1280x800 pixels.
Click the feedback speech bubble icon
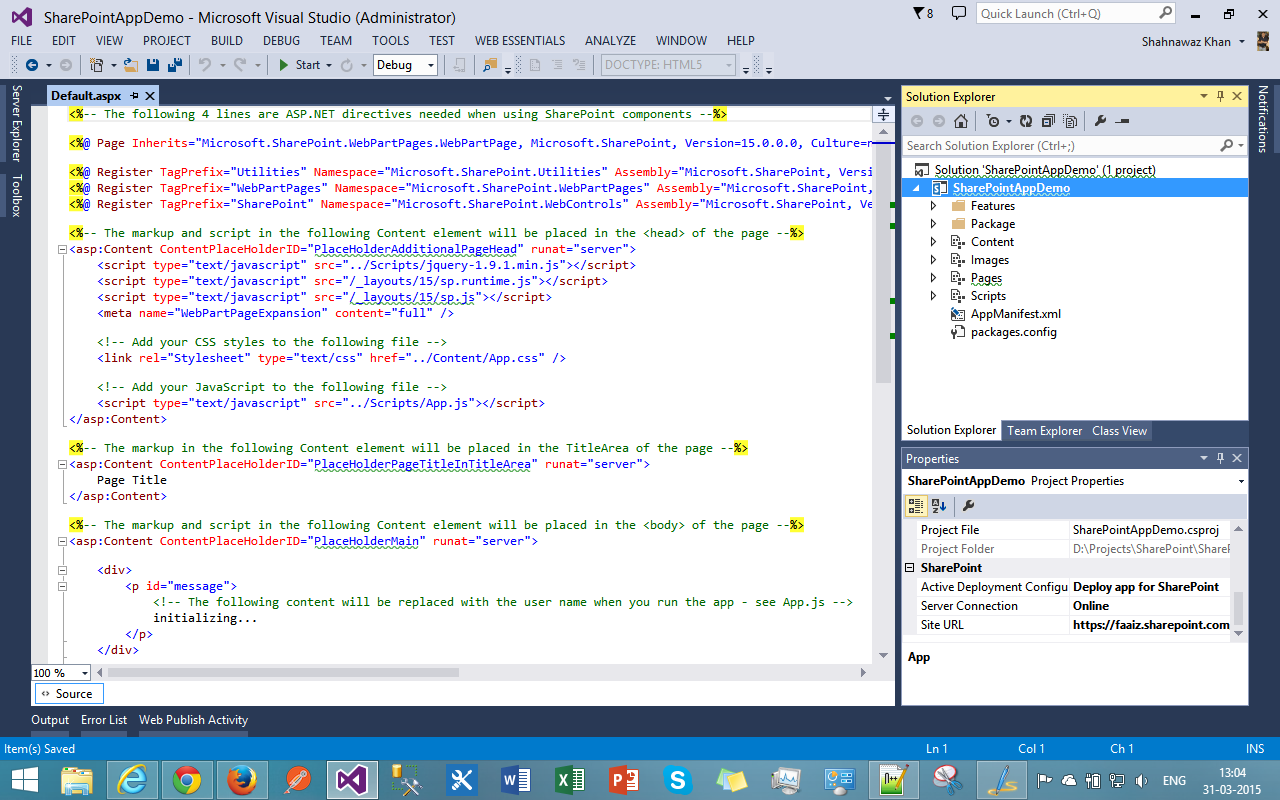point(959,13)
